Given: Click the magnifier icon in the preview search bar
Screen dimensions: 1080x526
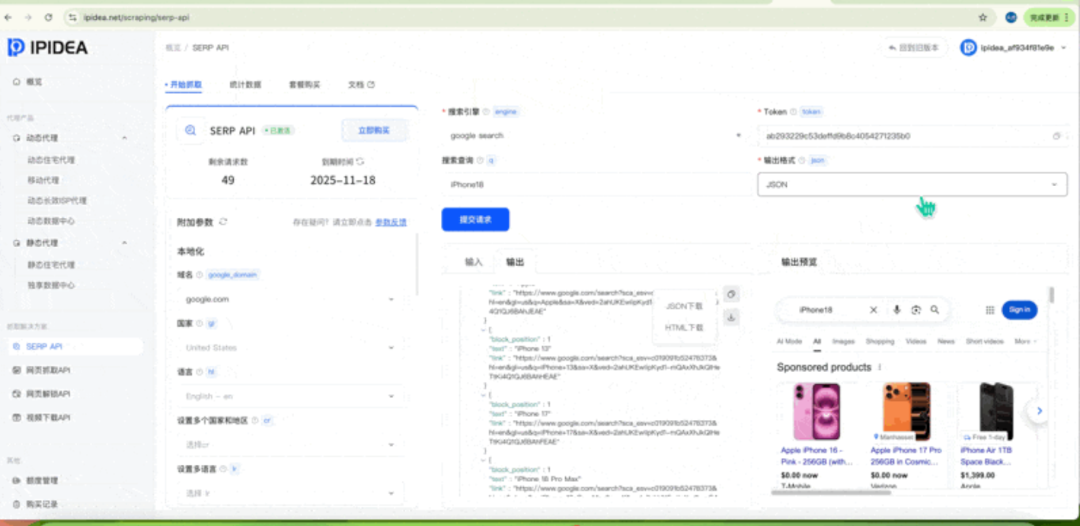Looking at the screenshot, I should click(x=935, y=310).
